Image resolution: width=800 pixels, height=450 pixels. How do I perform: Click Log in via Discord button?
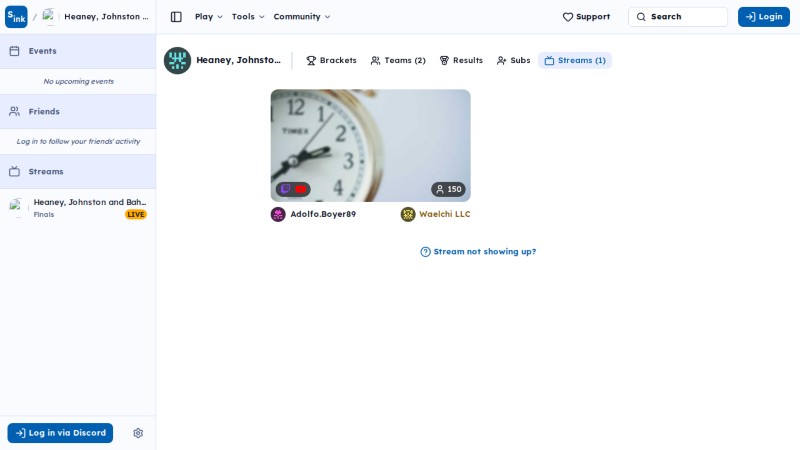click(60, 433)
